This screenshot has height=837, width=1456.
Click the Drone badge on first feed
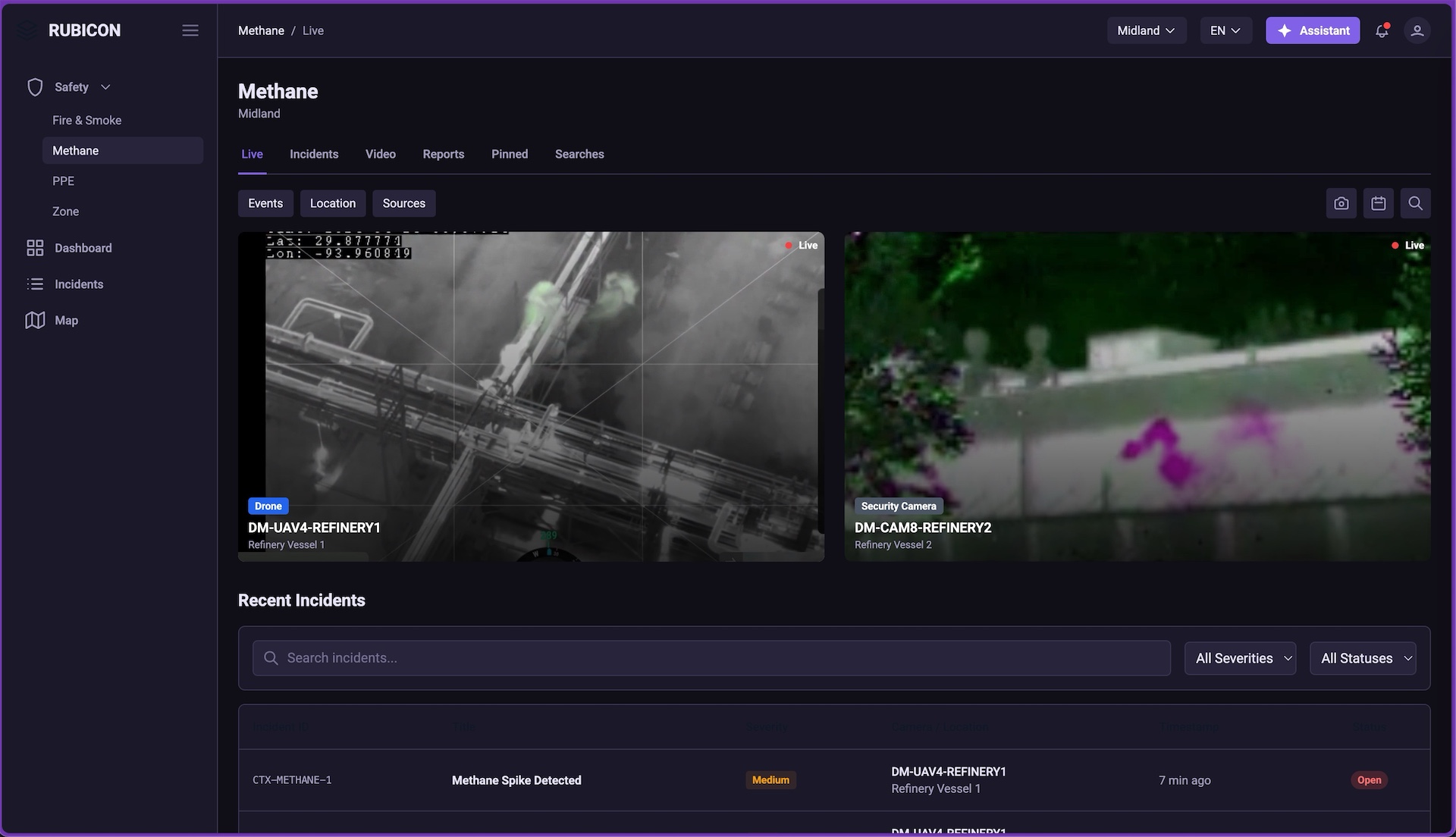pyautogui.click(x=268, y=506)
